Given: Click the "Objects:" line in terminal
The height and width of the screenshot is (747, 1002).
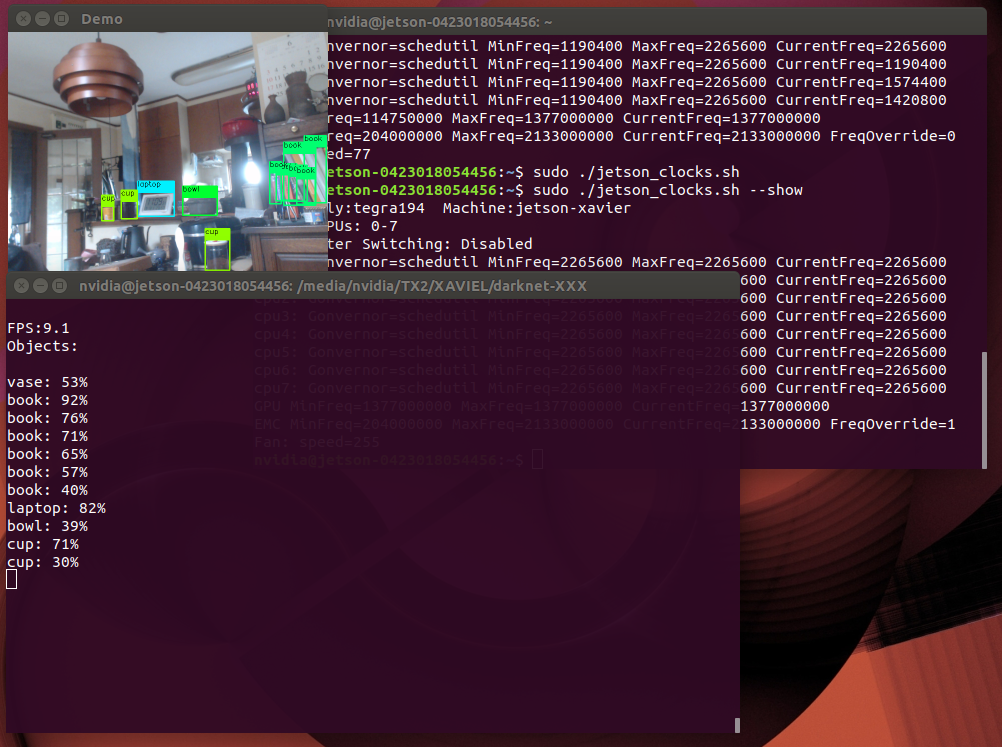Looking at the screenshot, I should 42,346.
